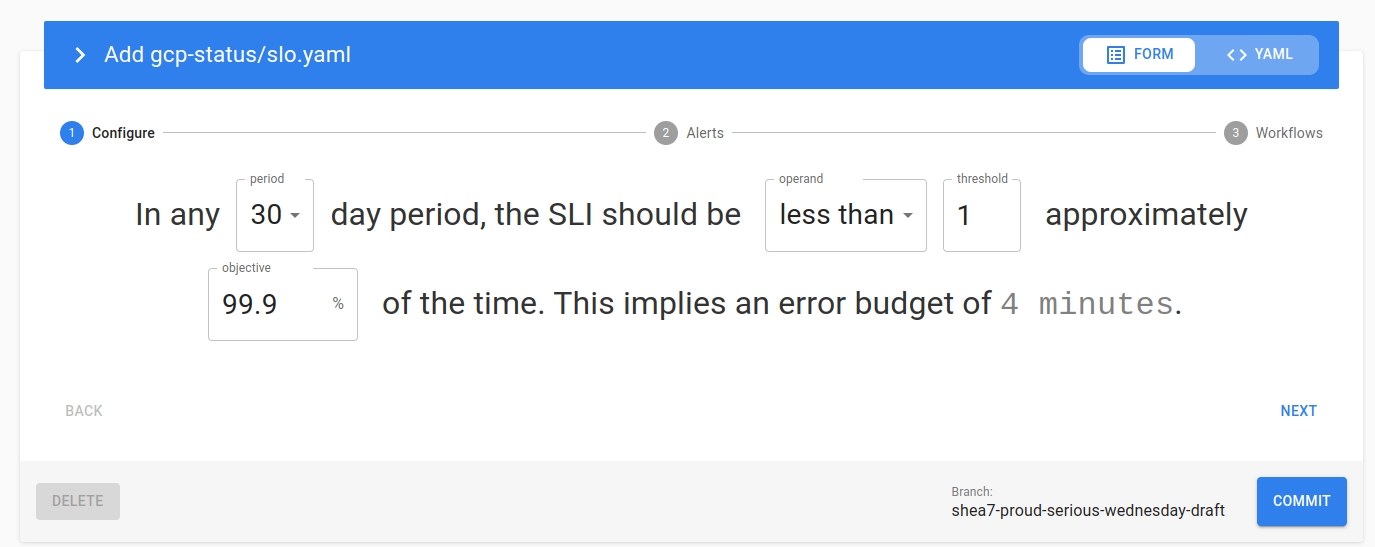The height and width of the screenshot is (547, 1375).
Task: Click the period dropdown arrow
Action: 295,216
